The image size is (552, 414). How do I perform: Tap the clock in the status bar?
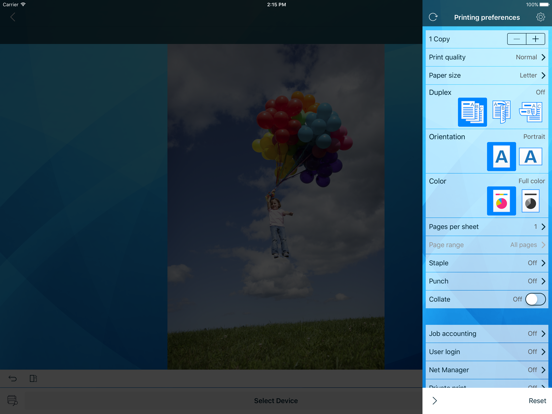coord(276,5)
